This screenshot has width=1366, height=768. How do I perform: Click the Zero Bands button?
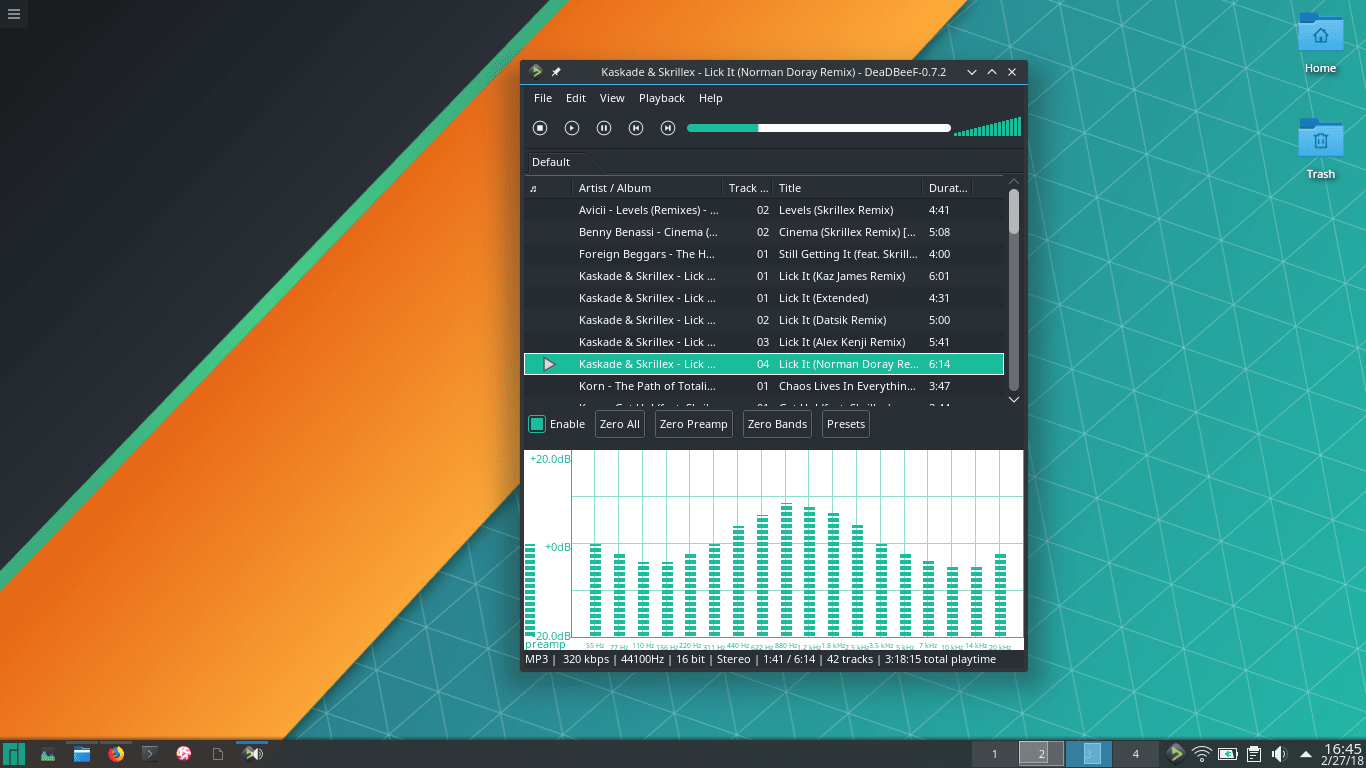coord(777,424)
